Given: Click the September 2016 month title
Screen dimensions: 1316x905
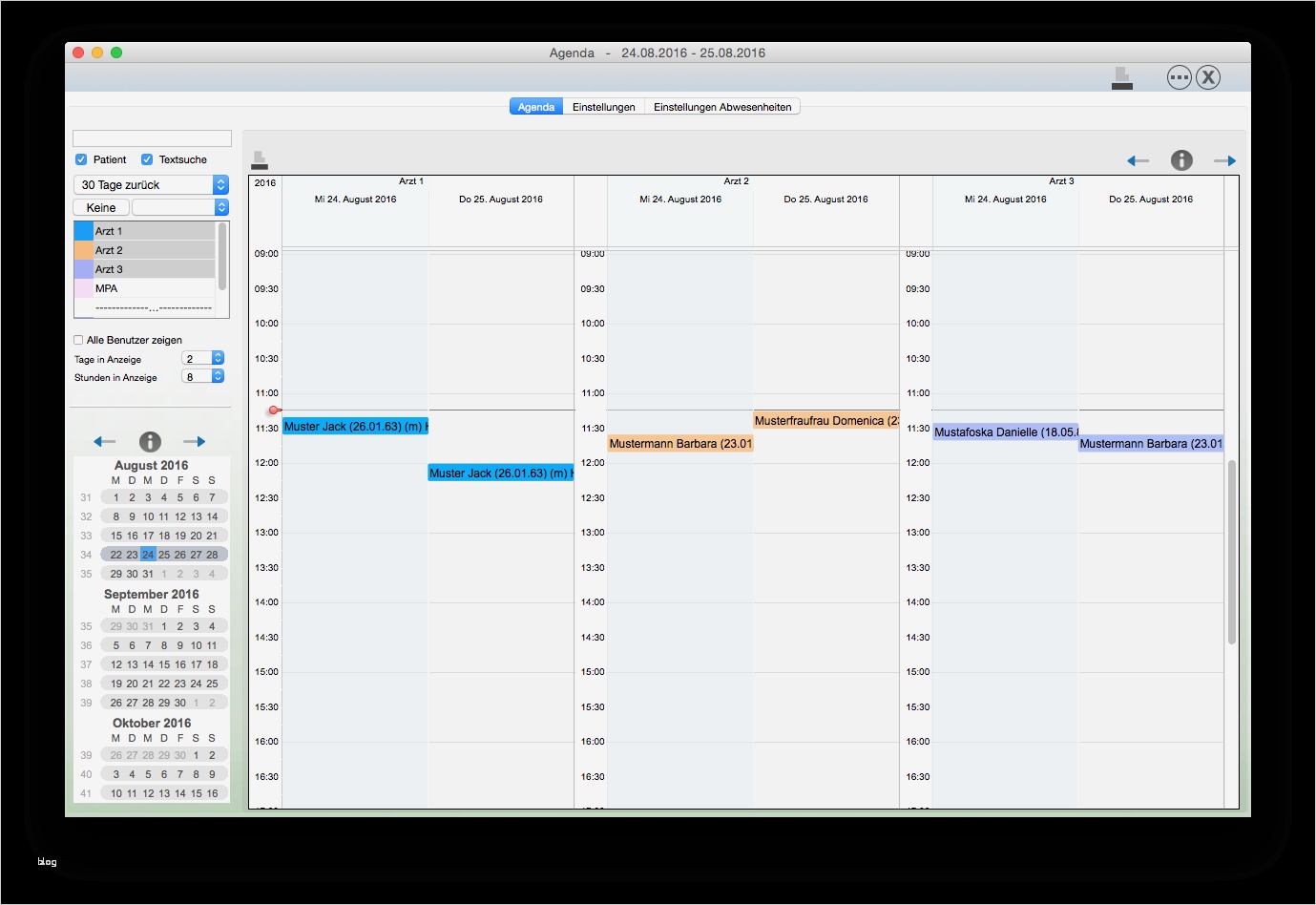Looking at the screenshot, I should [152, 594].
